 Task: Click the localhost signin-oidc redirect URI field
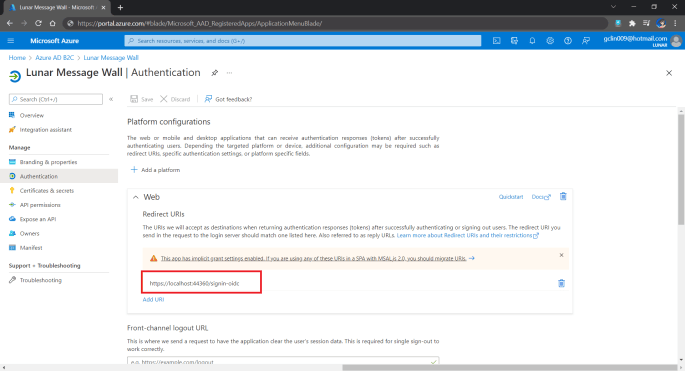click(x=201, y=283)
